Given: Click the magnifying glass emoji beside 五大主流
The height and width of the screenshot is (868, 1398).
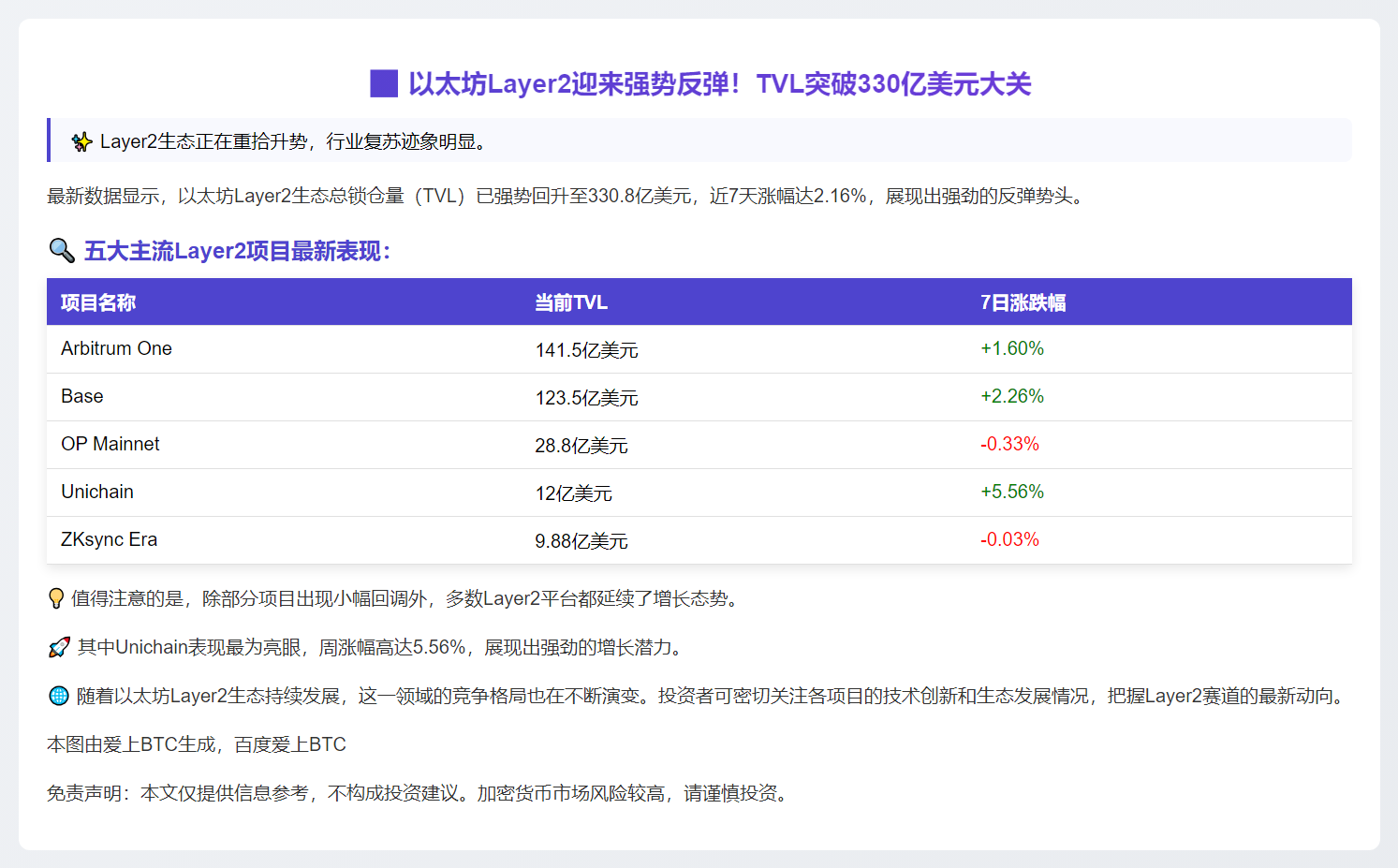Looking at the screenshot, I should coord(61,251).
